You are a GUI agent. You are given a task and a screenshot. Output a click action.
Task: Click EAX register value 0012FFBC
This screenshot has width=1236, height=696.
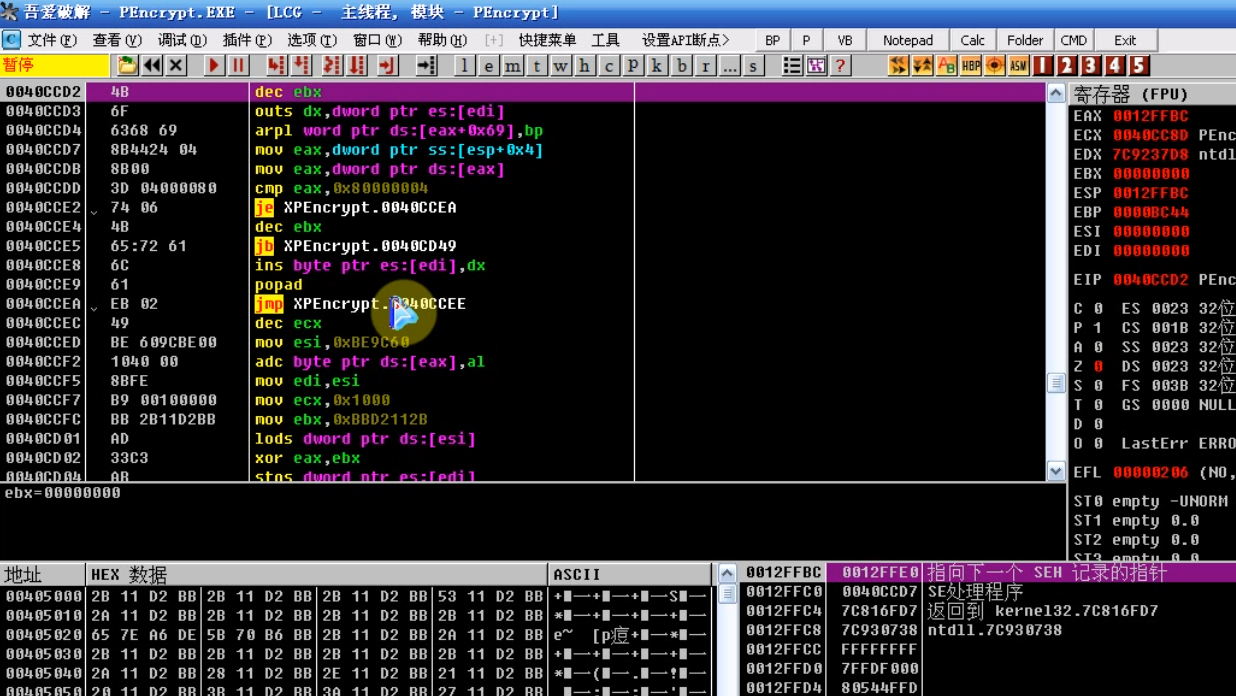[1150, 116]
